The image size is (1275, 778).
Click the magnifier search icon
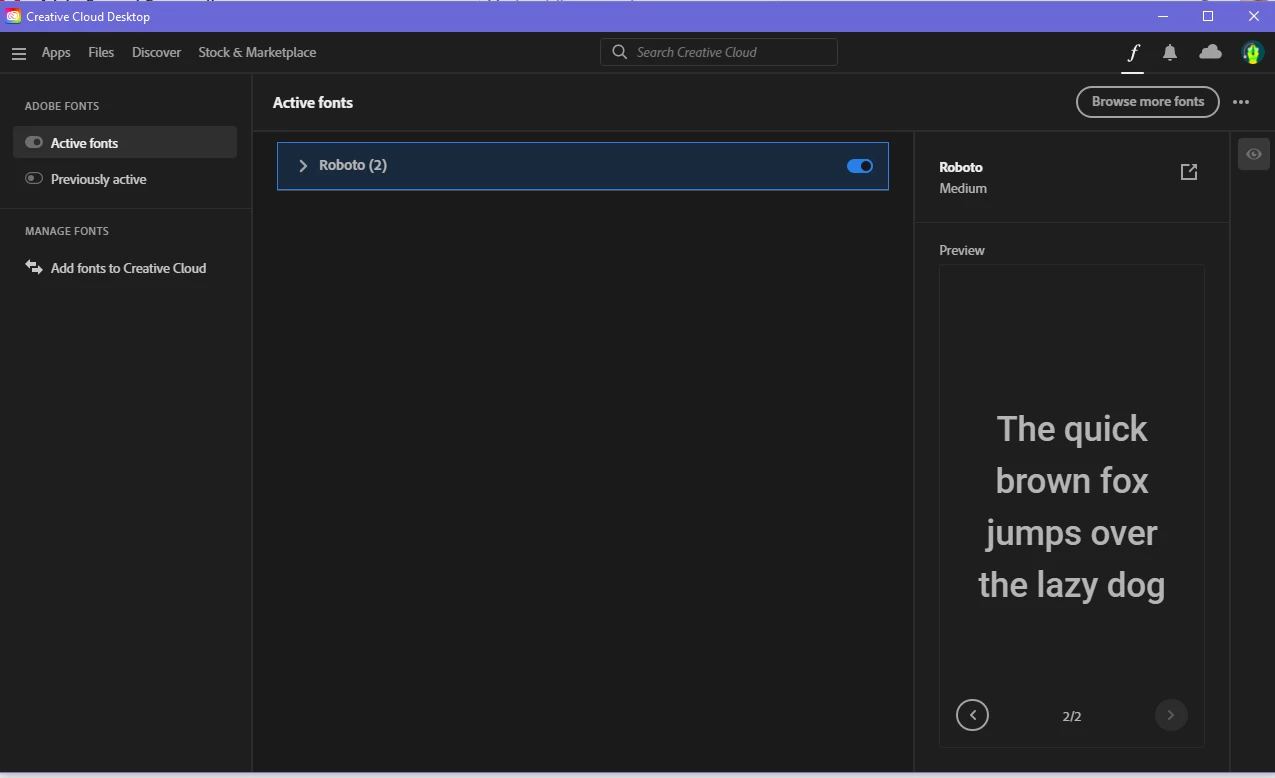point(620,52)
